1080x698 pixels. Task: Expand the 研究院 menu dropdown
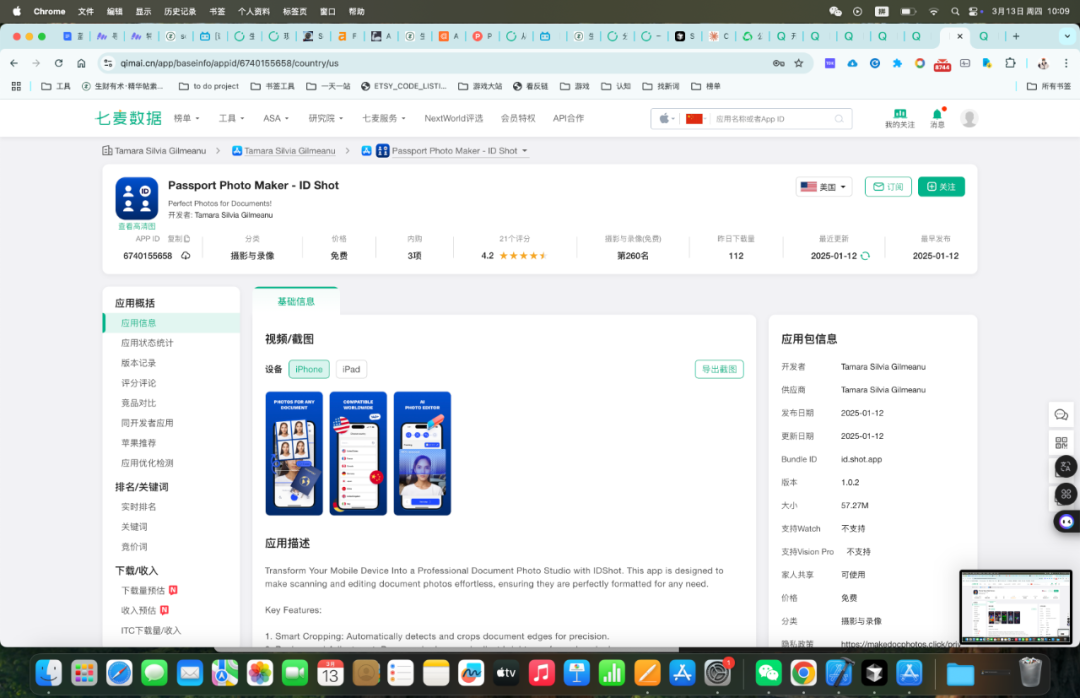pos(325,119)
